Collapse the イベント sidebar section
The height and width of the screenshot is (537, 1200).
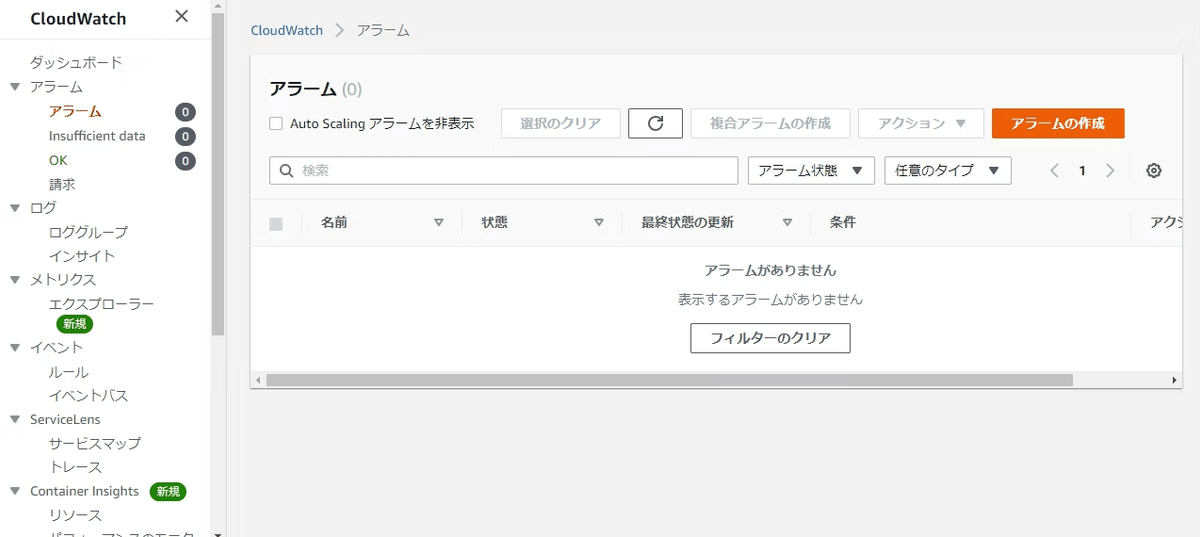point(15,348)
